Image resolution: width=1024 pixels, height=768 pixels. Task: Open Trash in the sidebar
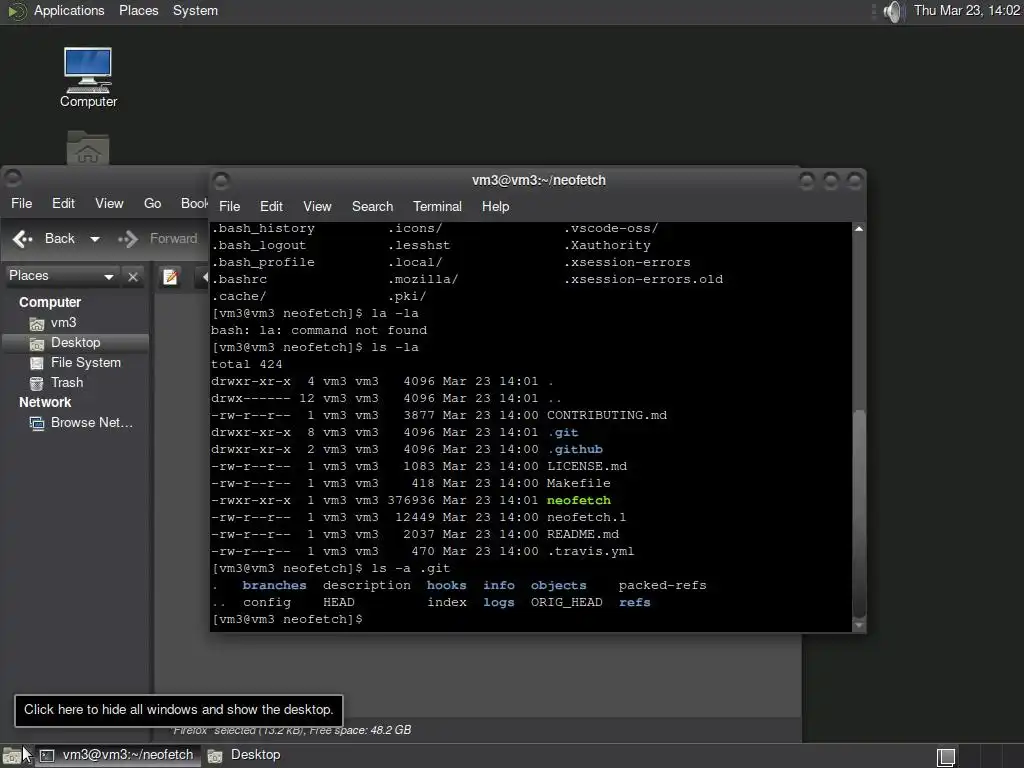pyautogui.click(x=67, y=383)
